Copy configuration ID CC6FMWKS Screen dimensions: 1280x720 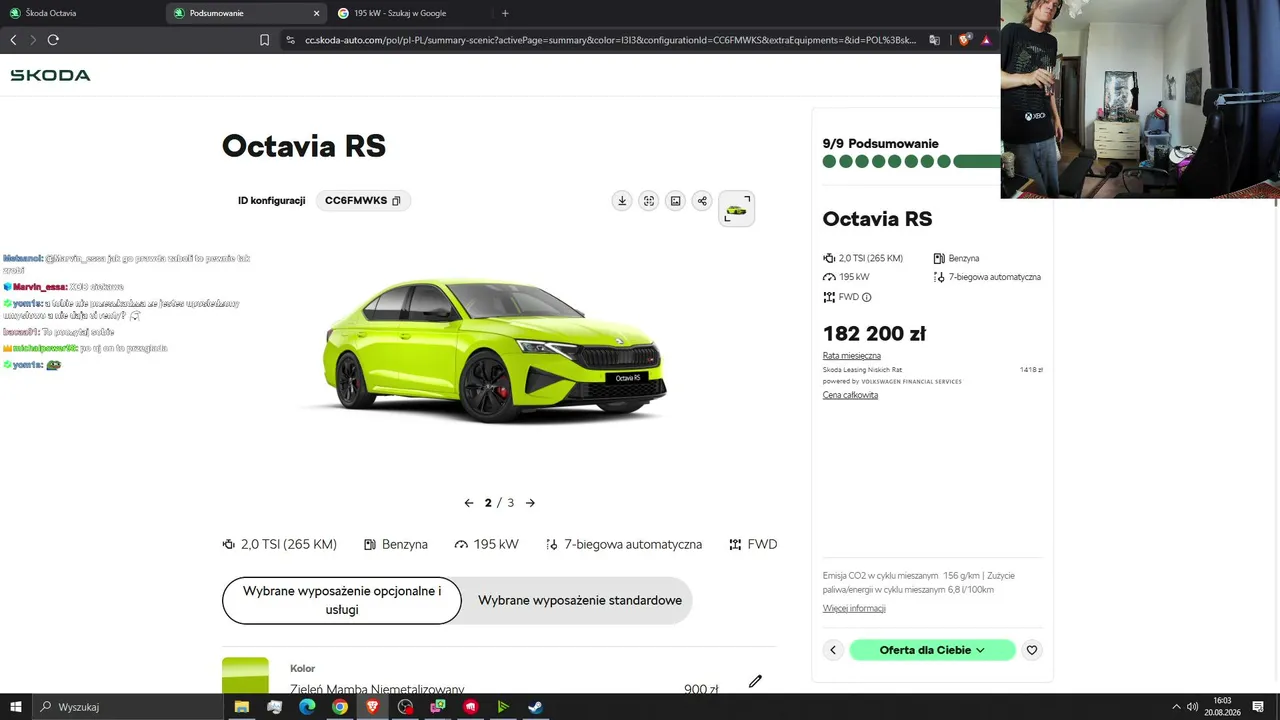[396, 201]
